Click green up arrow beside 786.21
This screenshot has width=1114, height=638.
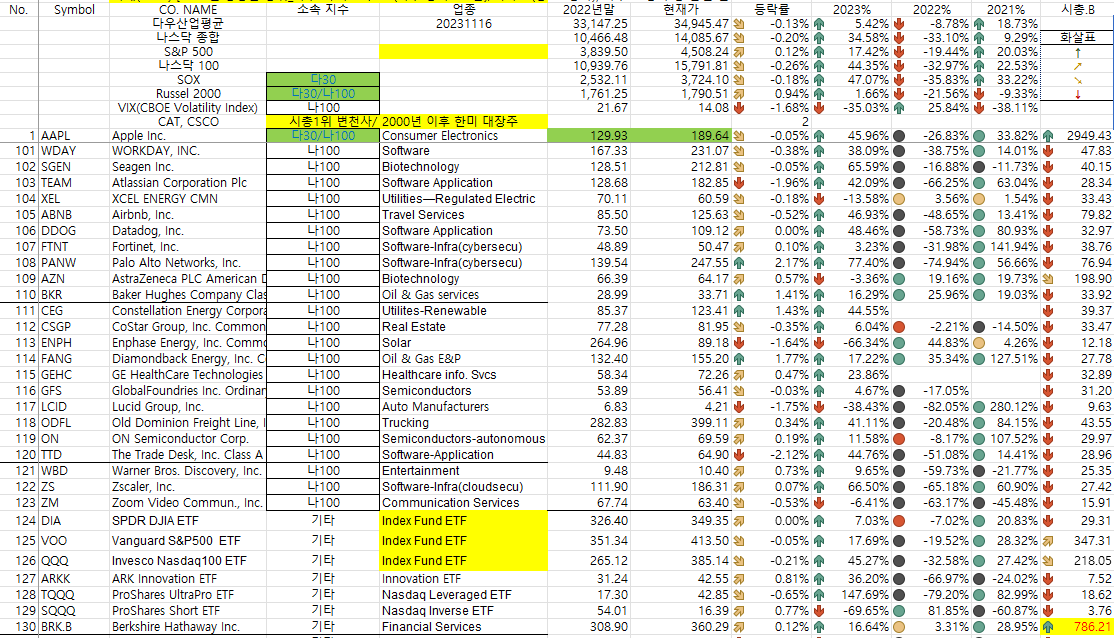pyautogui.click(x=1048, y=627)
